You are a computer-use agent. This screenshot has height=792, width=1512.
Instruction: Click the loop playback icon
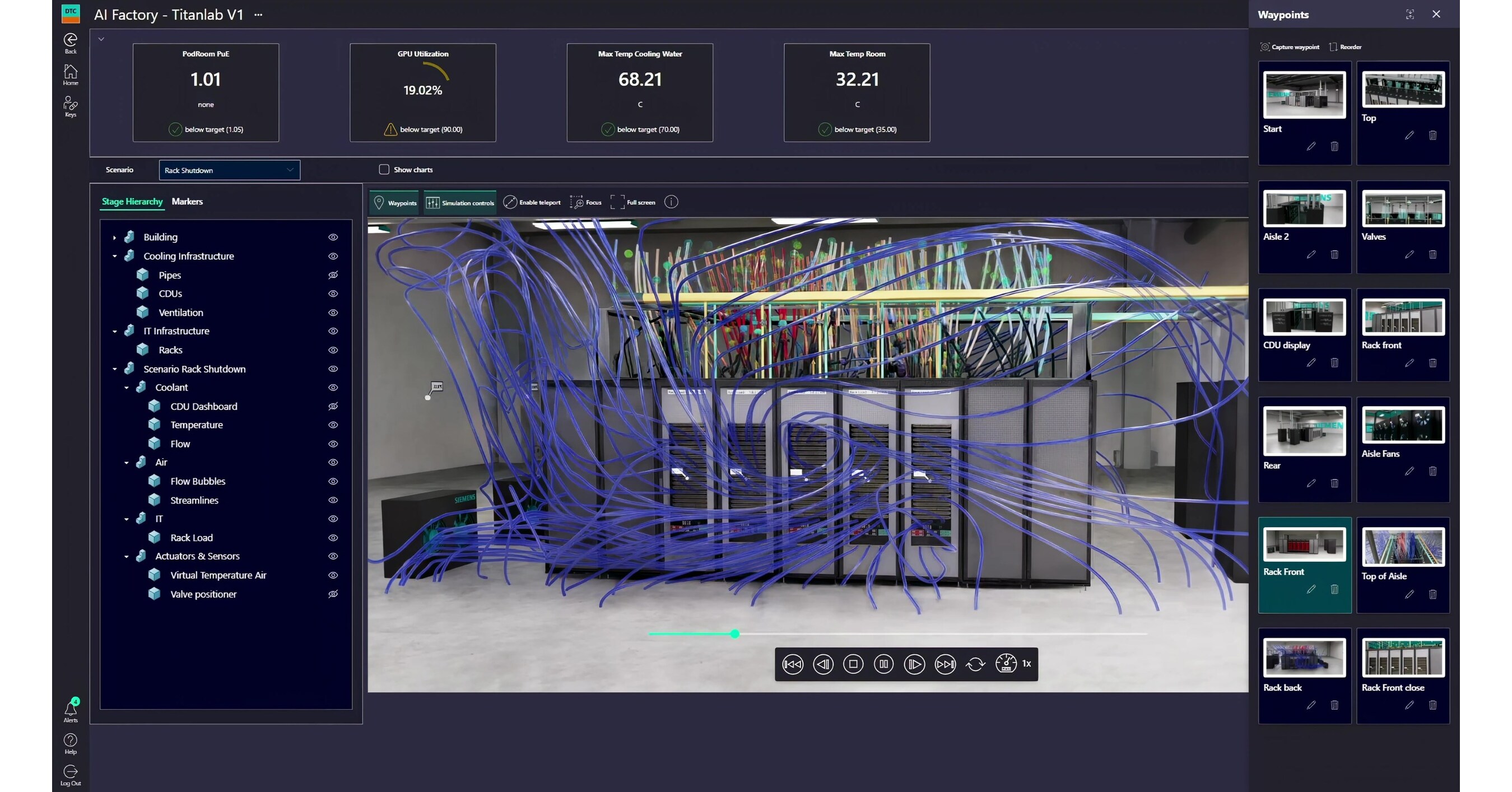coord(976,664)
